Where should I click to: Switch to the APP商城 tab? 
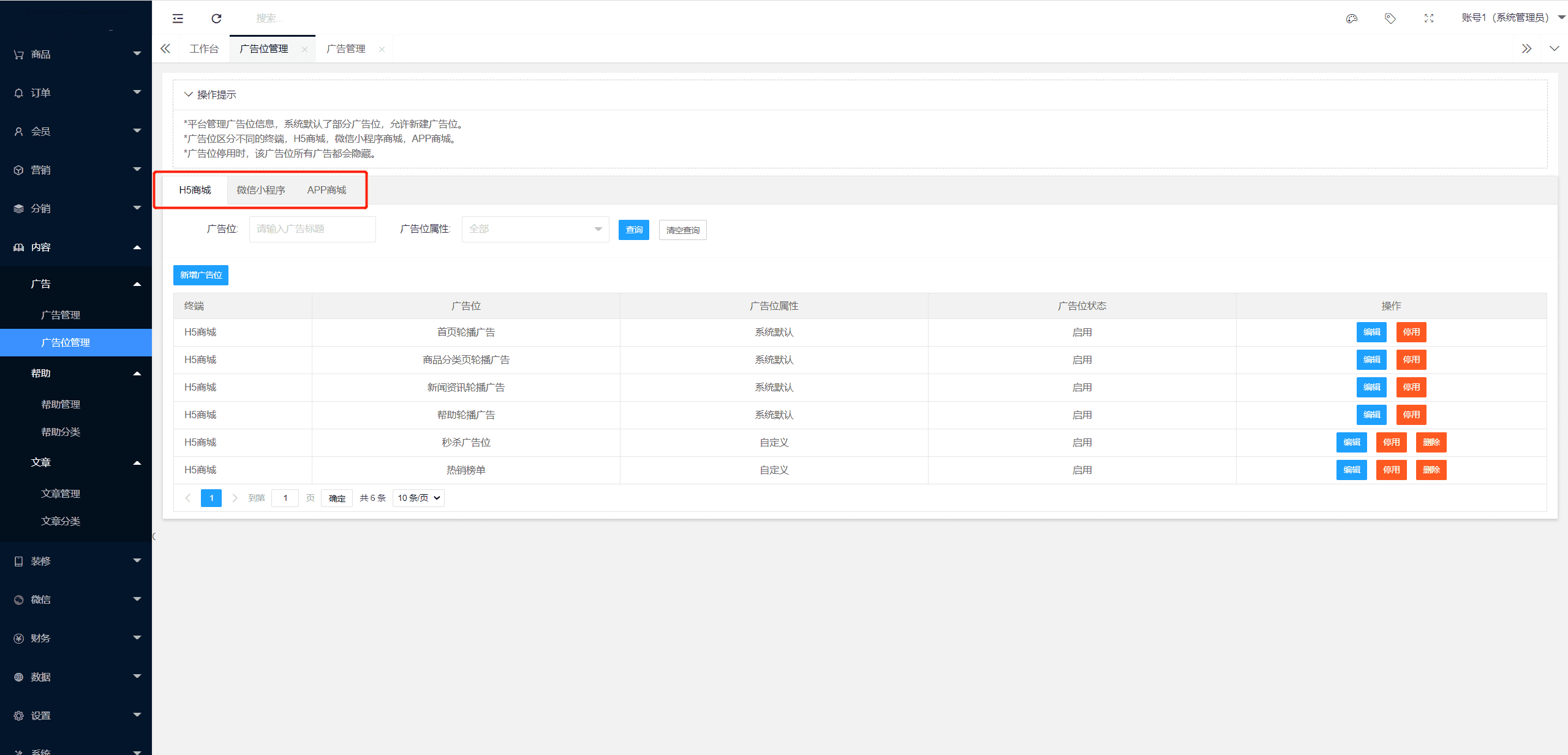tap(326, 190)
